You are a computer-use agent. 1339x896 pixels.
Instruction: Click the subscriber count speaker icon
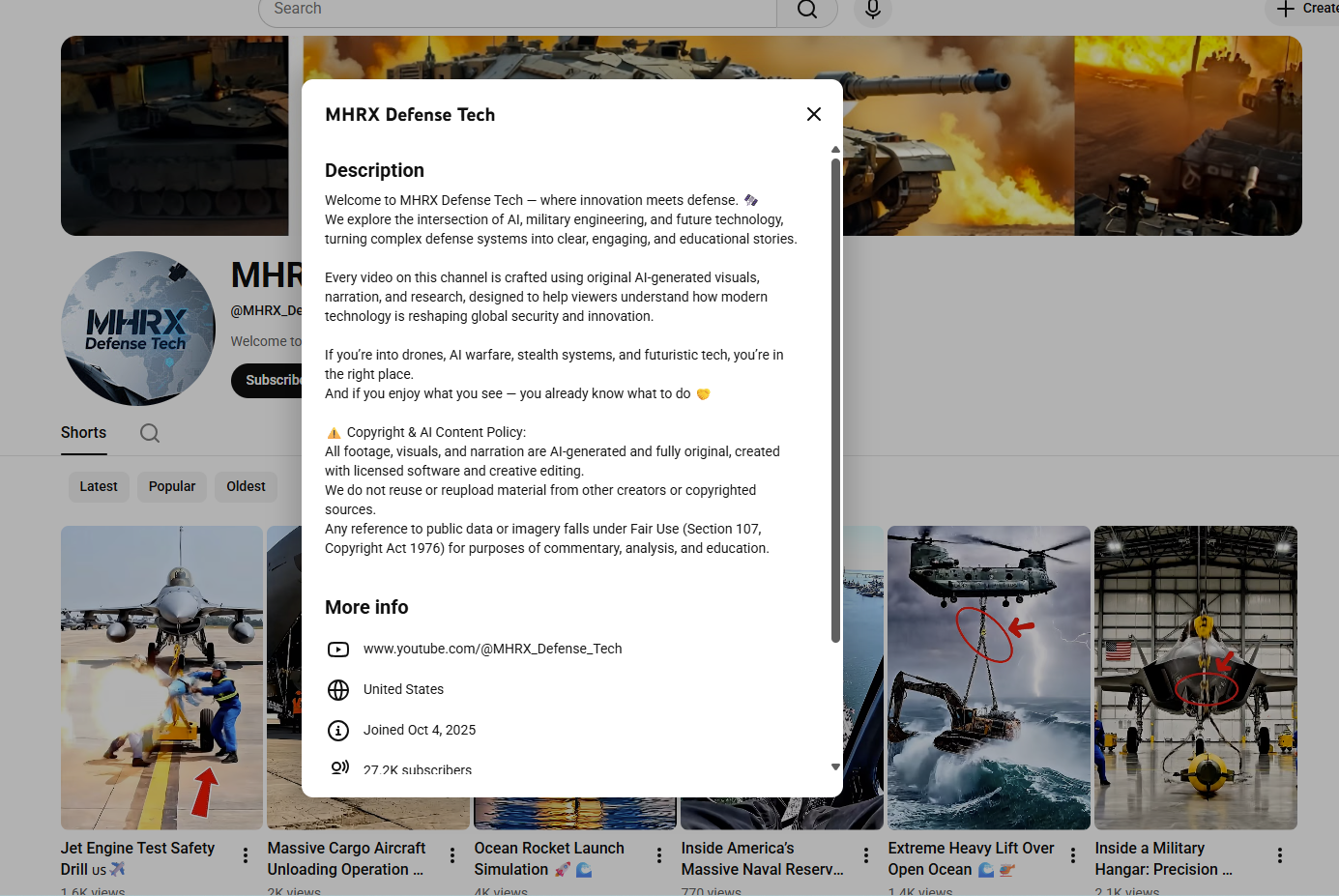point(340,766)
